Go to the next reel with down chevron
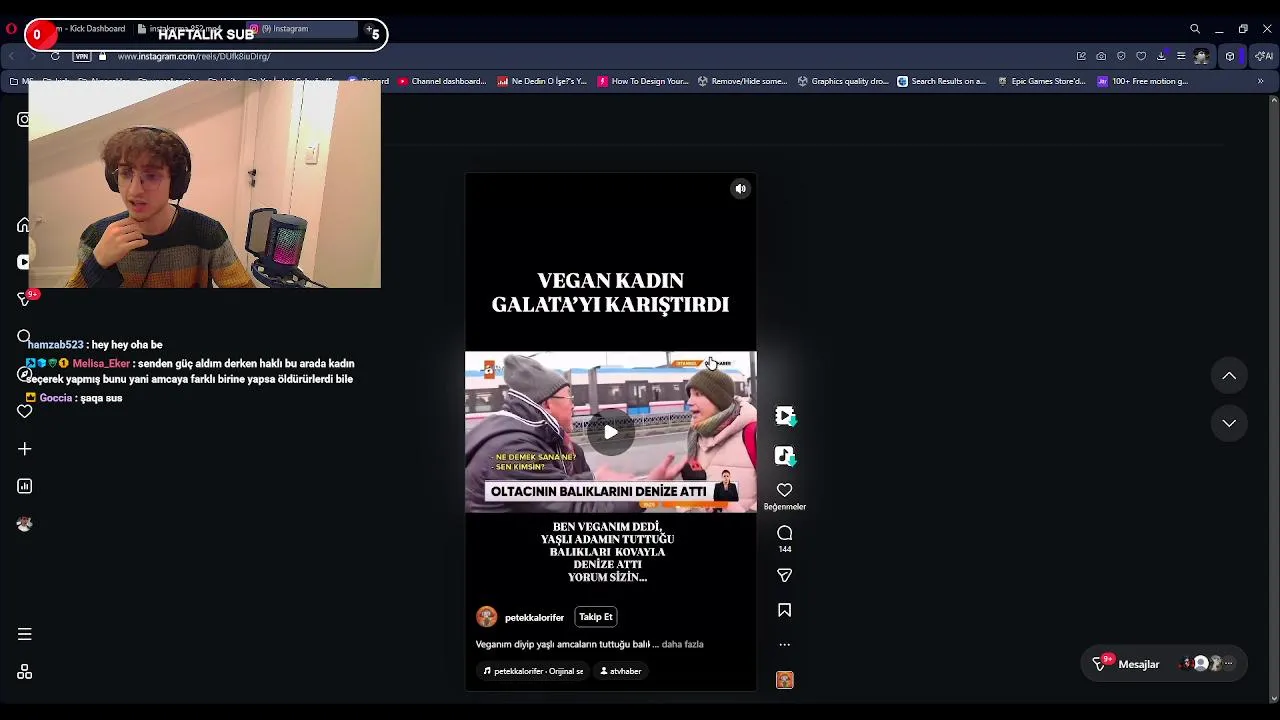 (x=1229, y=423)
